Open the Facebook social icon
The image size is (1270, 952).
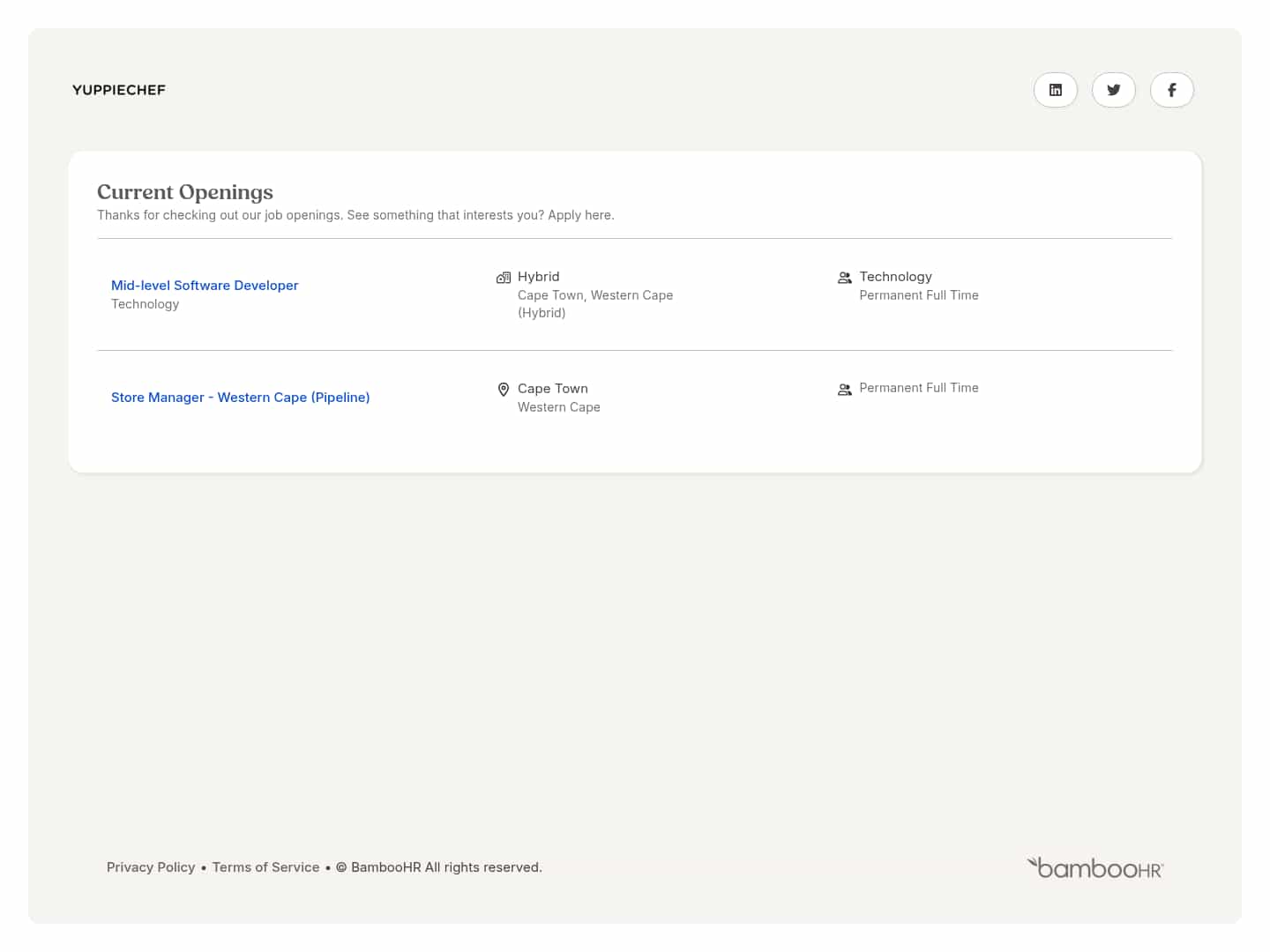(1171, 90)
